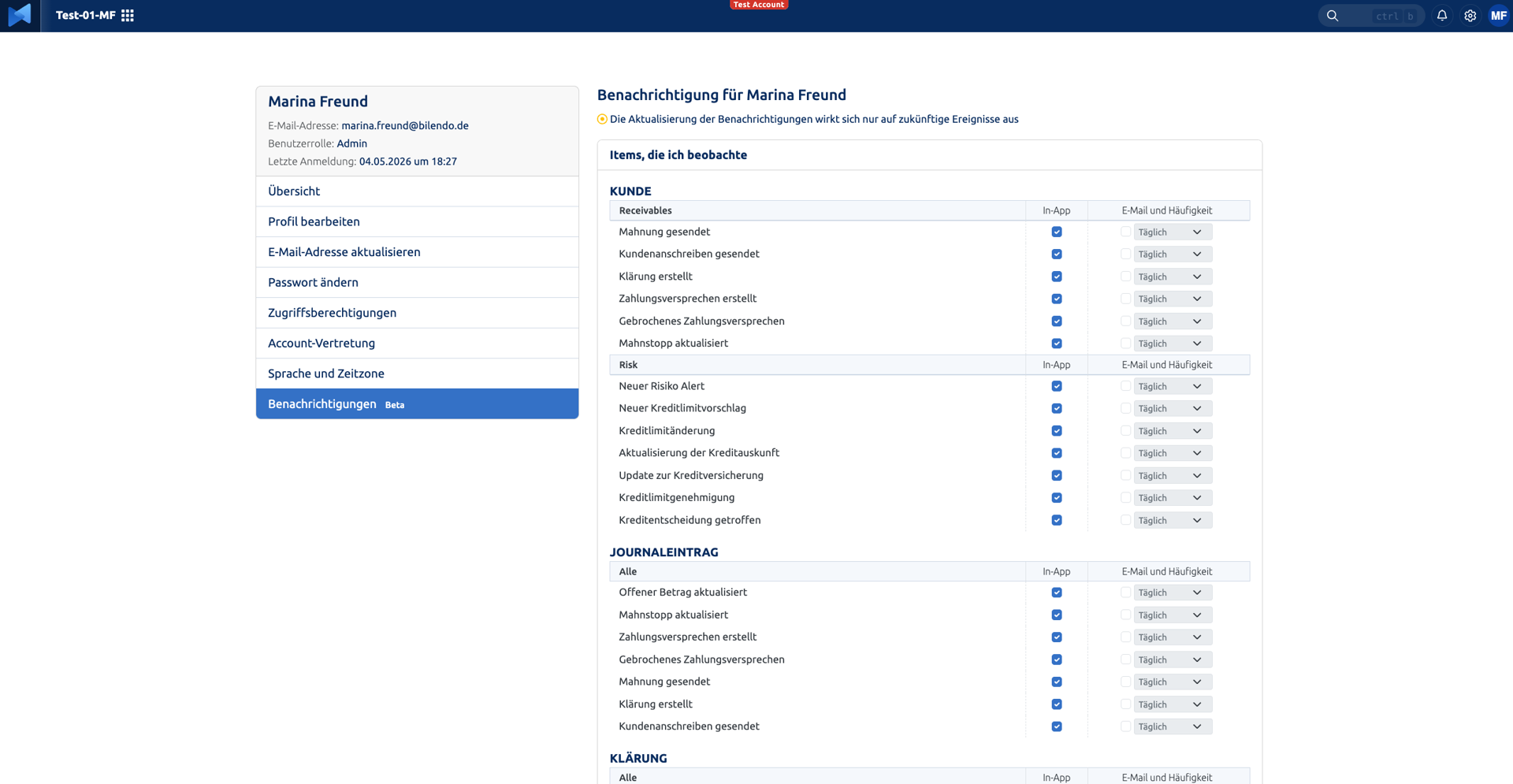Enable e-mail for Update zur Kreditversicherung
Screen dimensions: 1513x784
point(1125,476)
